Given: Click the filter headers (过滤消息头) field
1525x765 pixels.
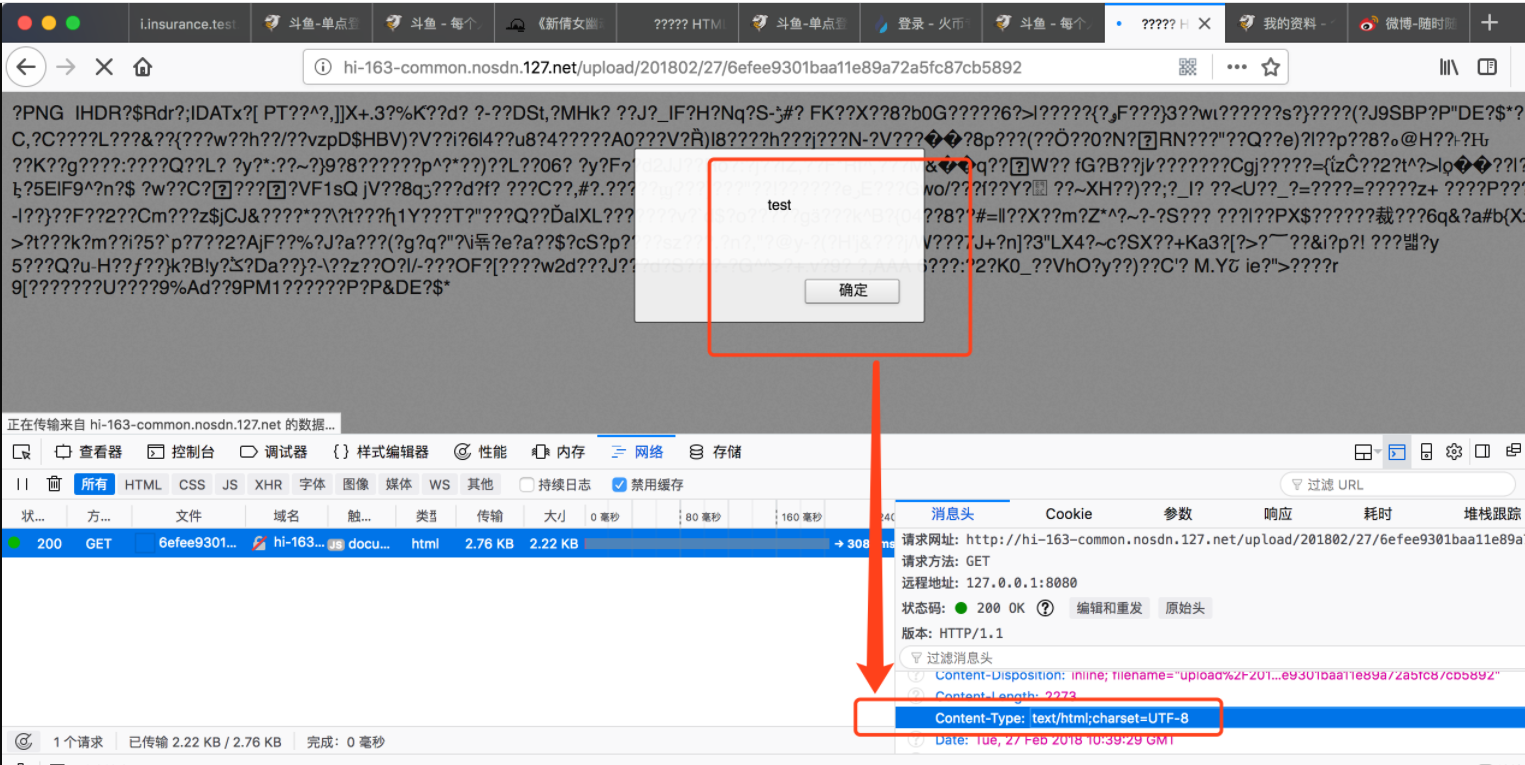Looking at the screenshot, I should tap(1210, 658).
